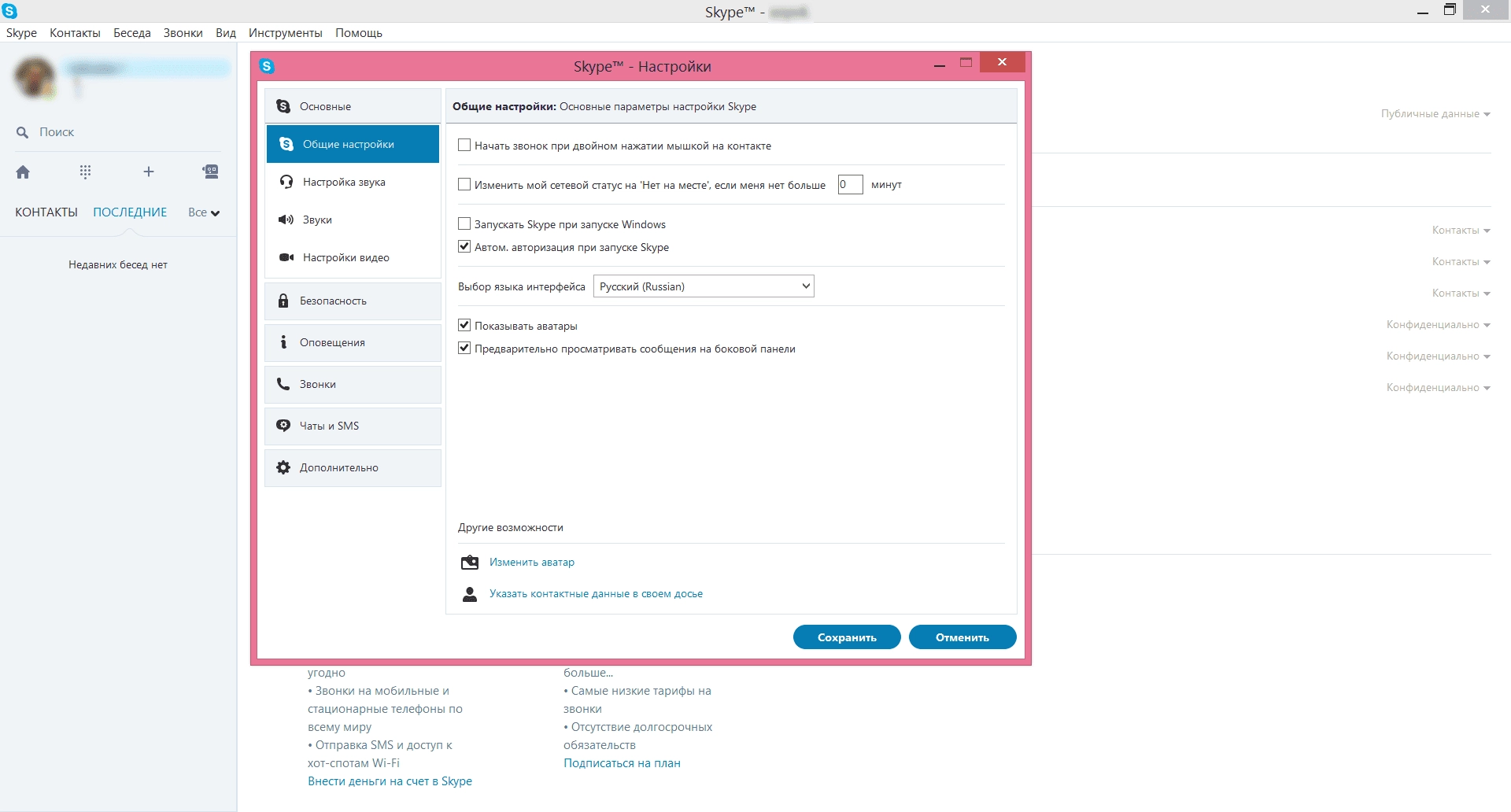Screen dimensions: 1511x812
Task: Click the headset icon for Настройка звука
Action: point(286,182)
